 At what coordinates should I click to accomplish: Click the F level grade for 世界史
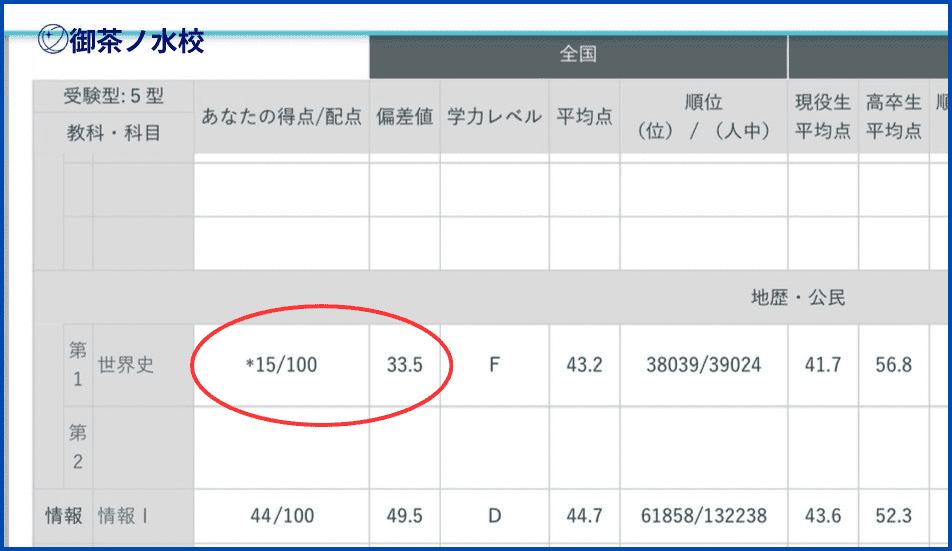click(x=494, y=365)
